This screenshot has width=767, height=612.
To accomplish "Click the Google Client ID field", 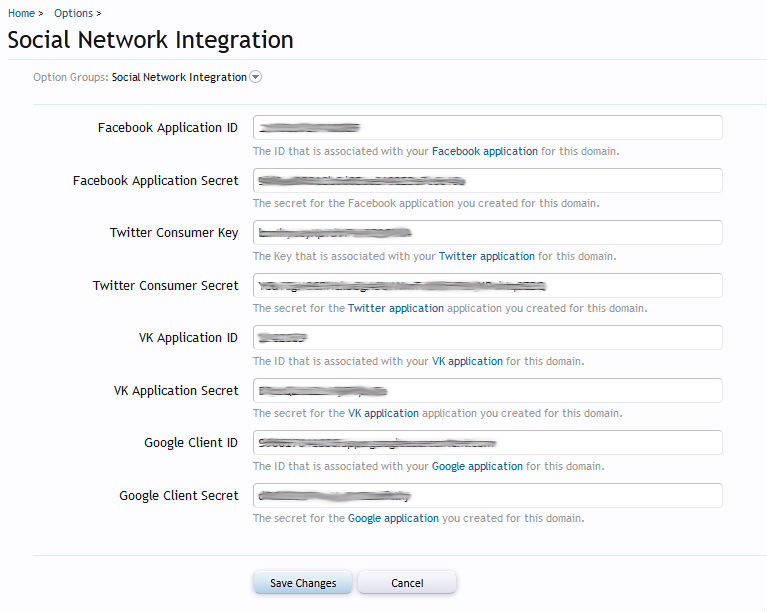I will (x=487, y=443).
